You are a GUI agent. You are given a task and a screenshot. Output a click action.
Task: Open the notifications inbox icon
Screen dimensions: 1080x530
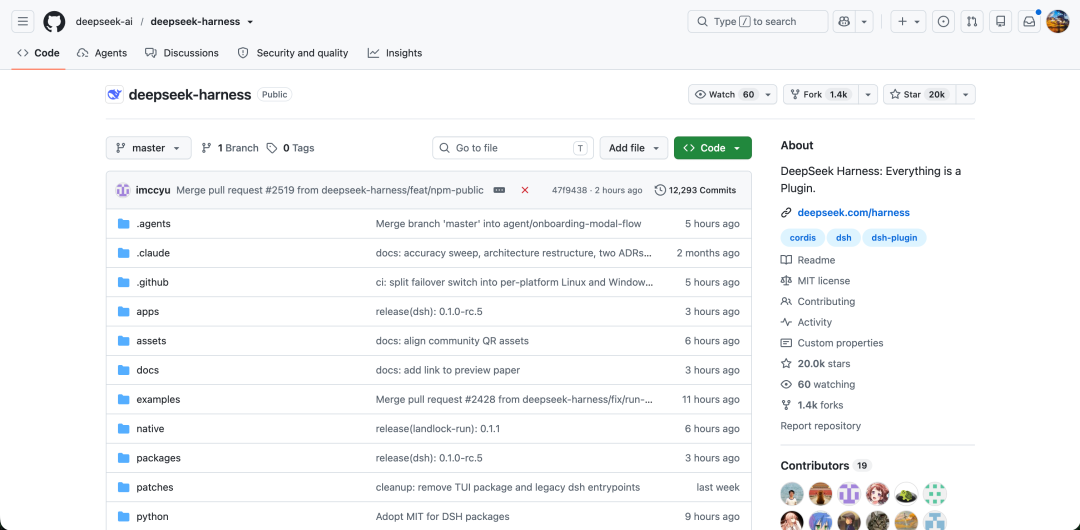click(x=1029, y=21)
